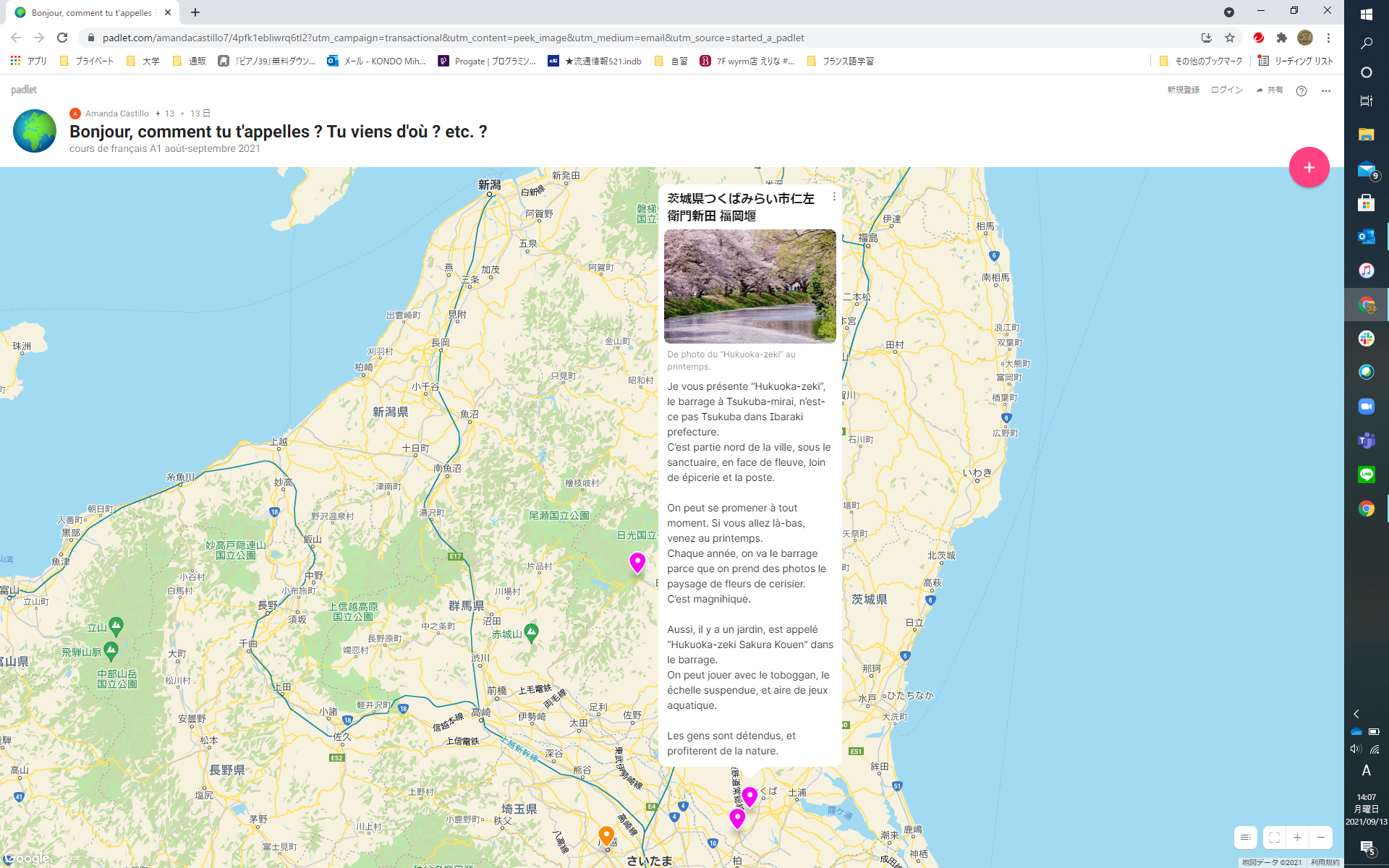1389x868 pixels.
Task: Open padlet's three-dot more menu
Action: [1325, 90]
